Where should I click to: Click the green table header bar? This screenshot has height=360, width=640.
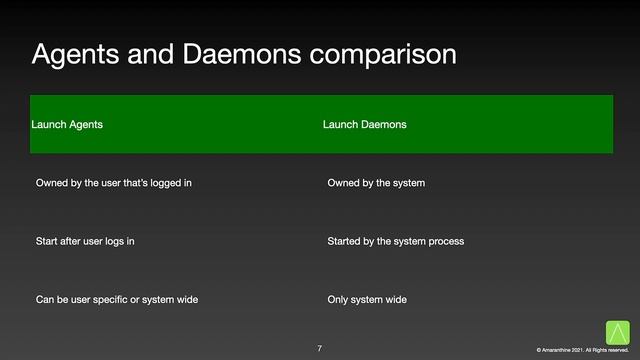point(321,124)
